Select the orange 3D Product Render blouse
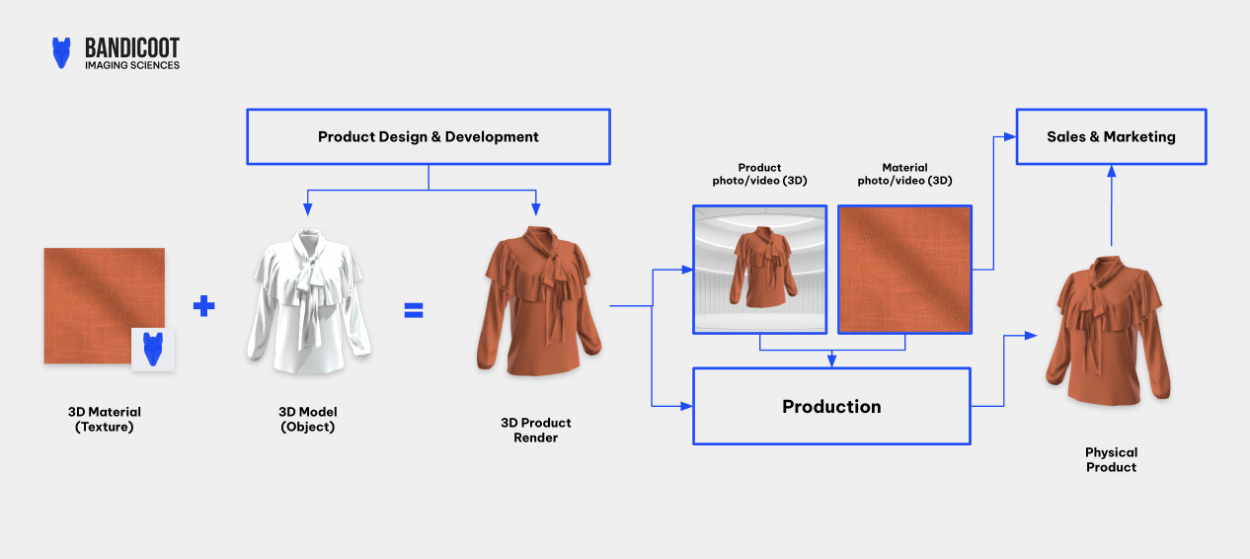1250x559 pixels. coord(537,301)
